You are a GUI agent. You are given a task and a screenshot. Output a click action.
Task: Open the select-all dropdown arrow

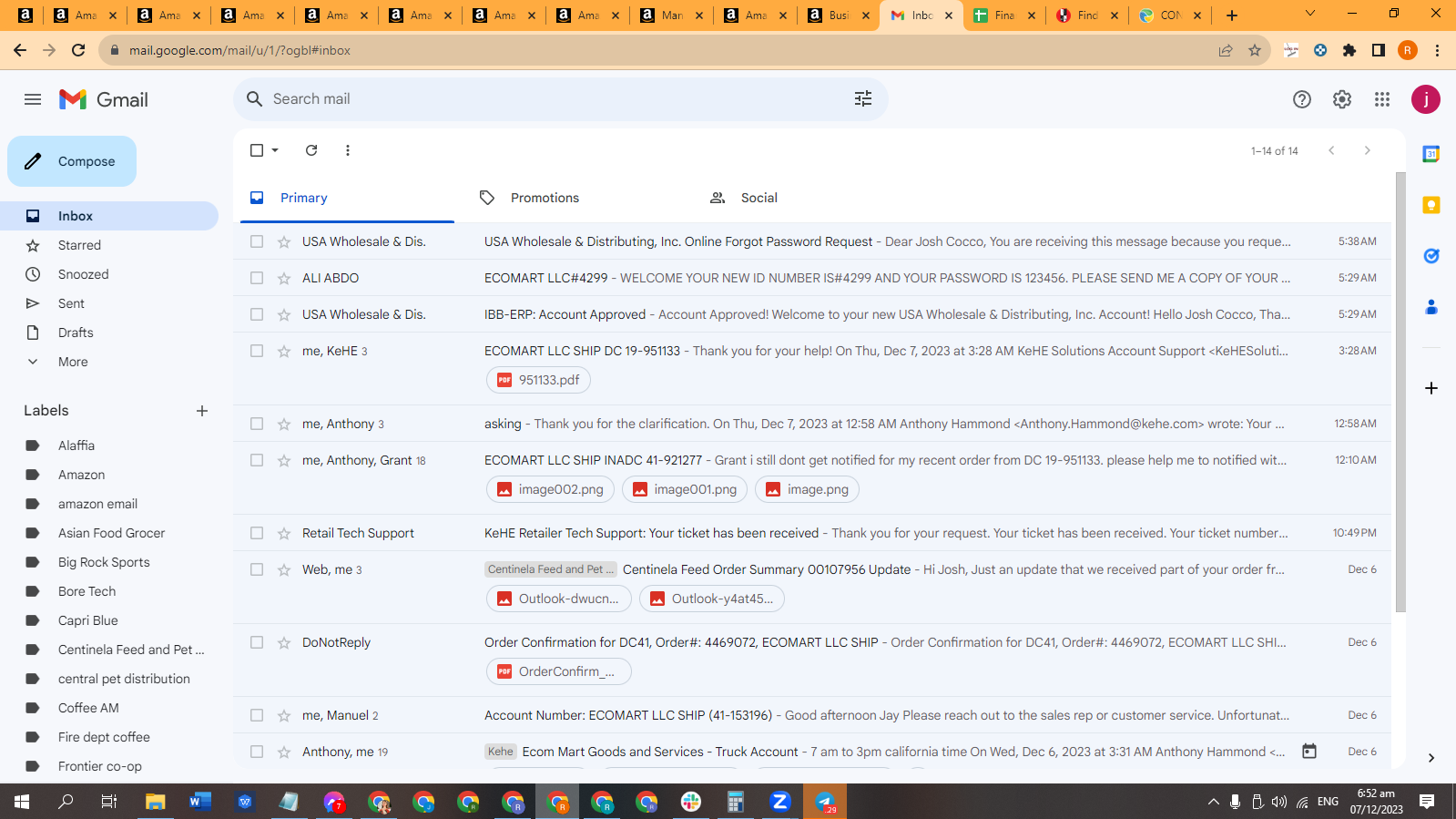click(275, 150)
